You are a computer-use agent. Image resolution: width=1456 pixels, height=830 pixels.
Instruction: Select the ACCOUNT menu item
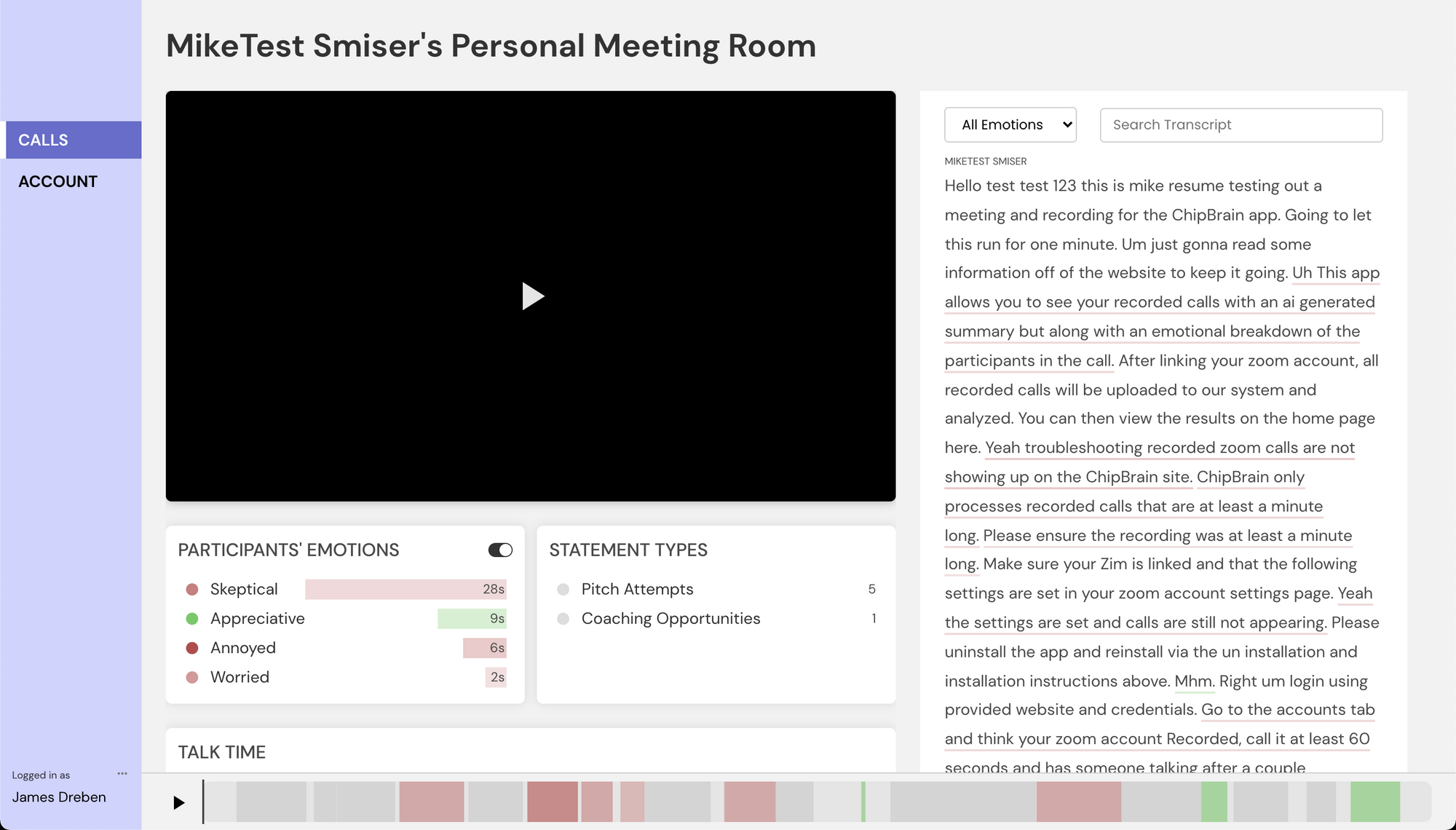57,181
